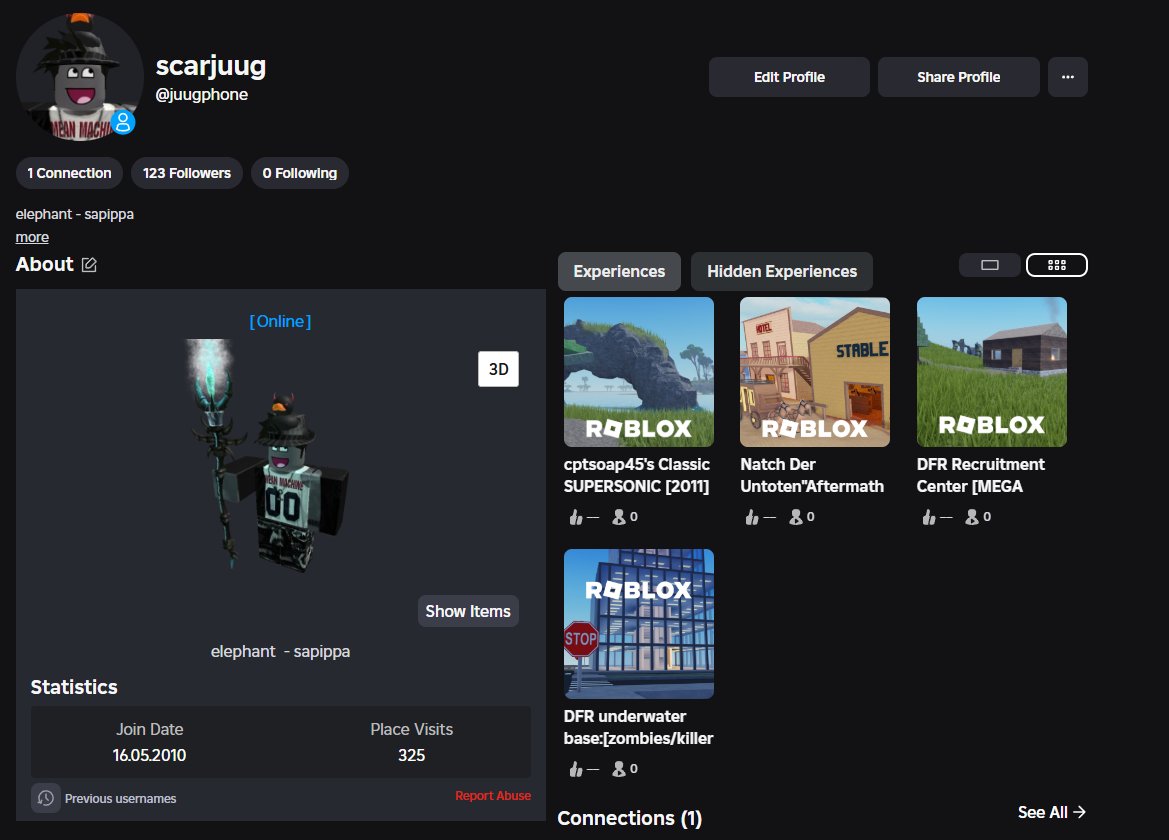Click the arrow icon next to See All
This screenshot has width=1169, height=840.
coord(1077,812)
